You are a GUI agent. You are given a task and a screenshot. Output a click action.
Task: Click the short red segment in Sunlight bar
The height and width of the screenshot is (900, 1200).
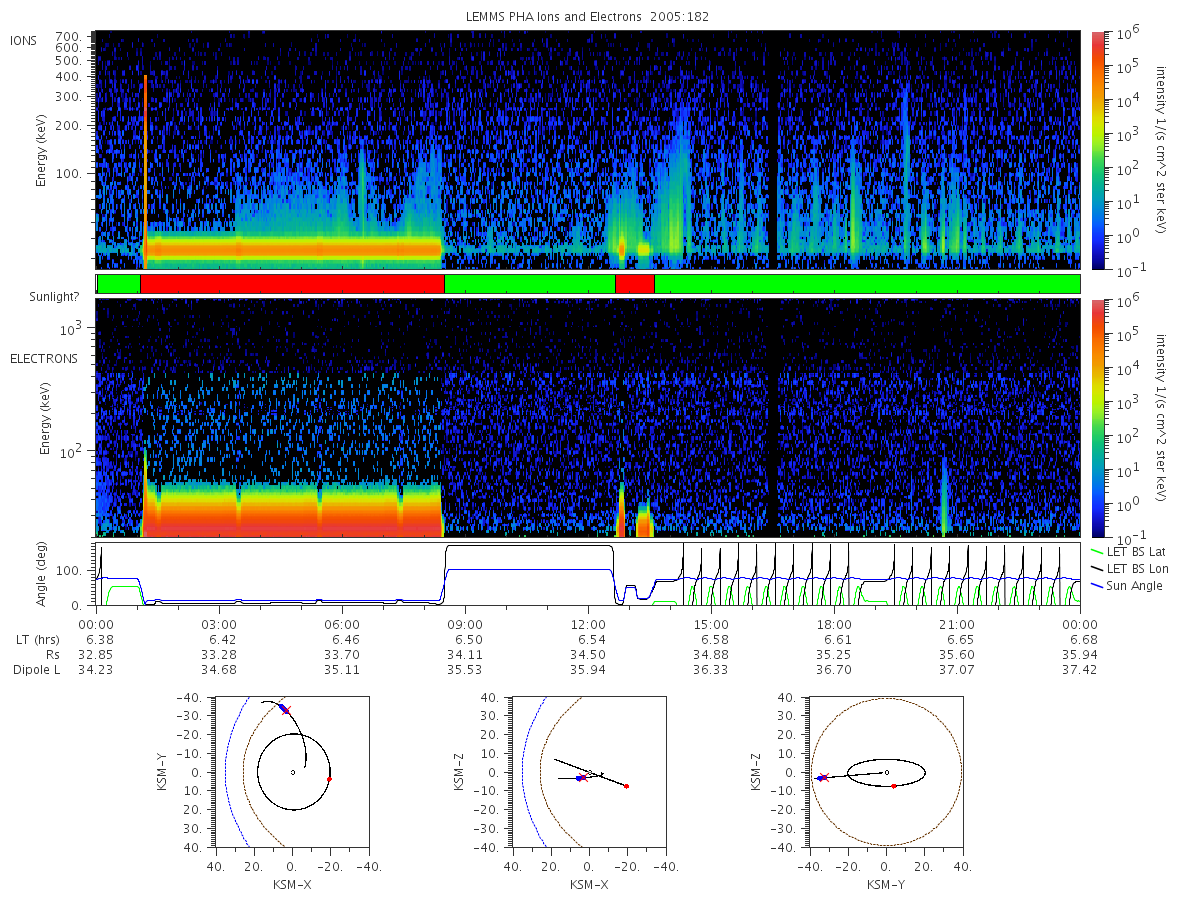tap(635, 284)
